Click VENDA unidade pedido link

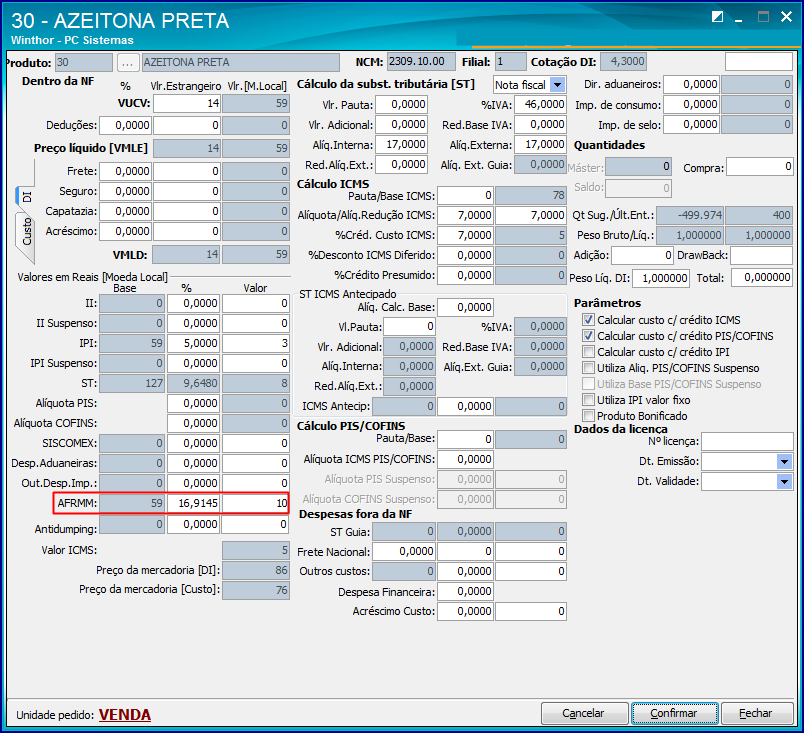click(125, 715)
